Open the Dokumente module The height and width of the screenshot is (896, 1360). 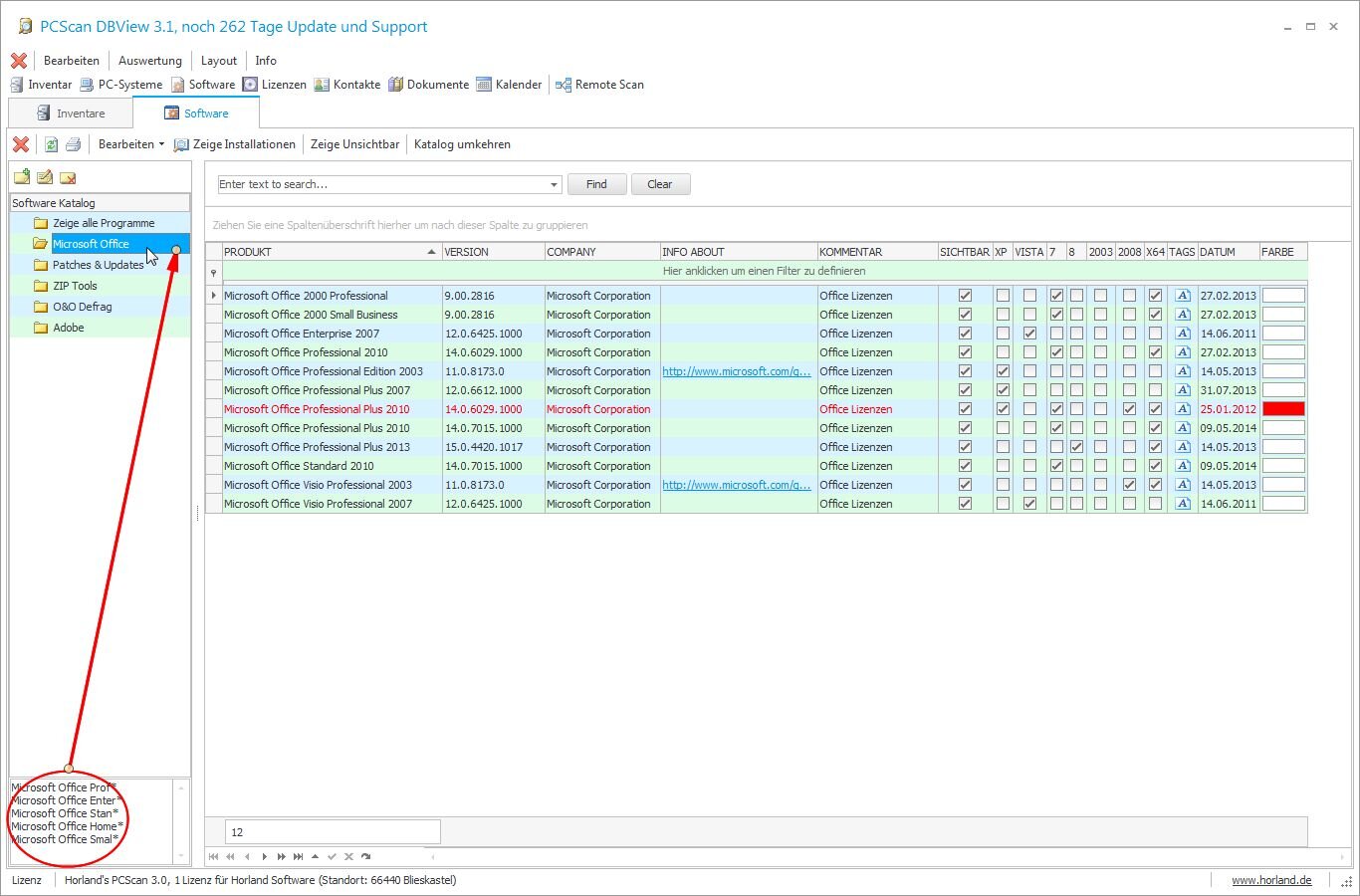pyautogui.click(x=429, y=85)
